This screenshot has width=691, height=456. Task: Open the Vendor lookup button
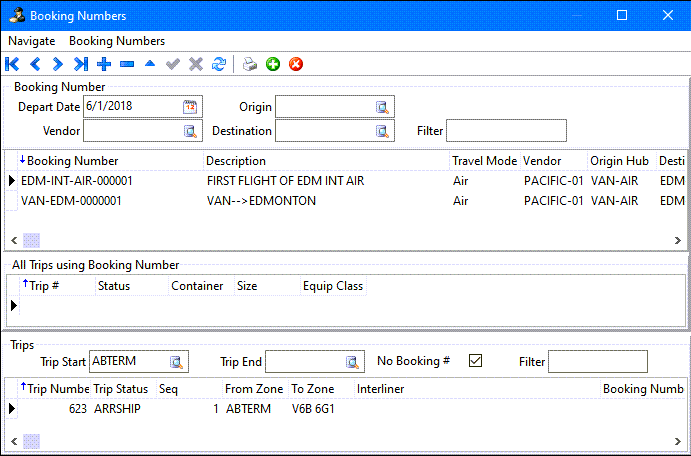pyautogui.click(x=190, y=131)
